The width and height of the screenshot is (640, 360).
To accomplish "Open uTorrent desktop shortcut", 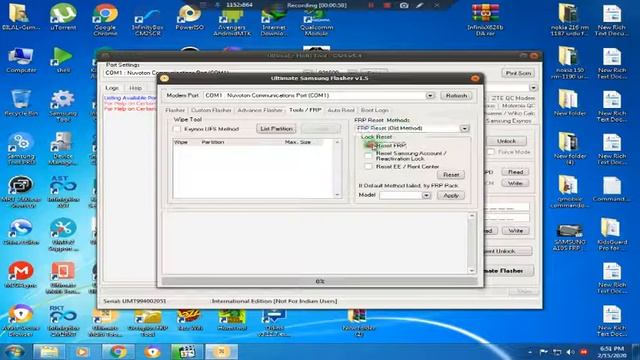I will 63,17.
